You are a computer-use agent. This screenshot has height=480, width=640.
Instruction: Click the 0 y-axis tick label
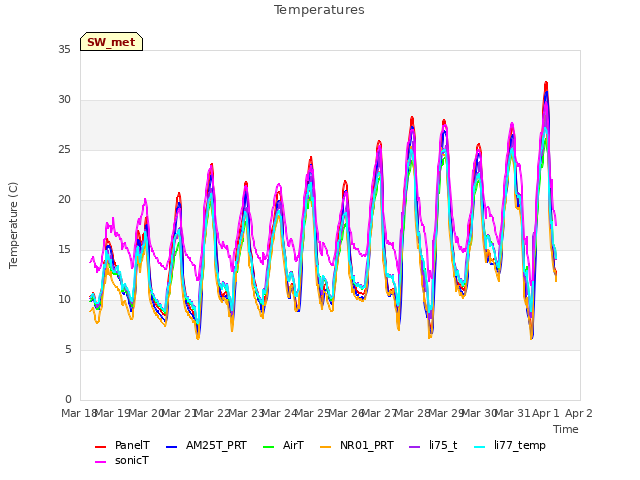pos(68,399)
